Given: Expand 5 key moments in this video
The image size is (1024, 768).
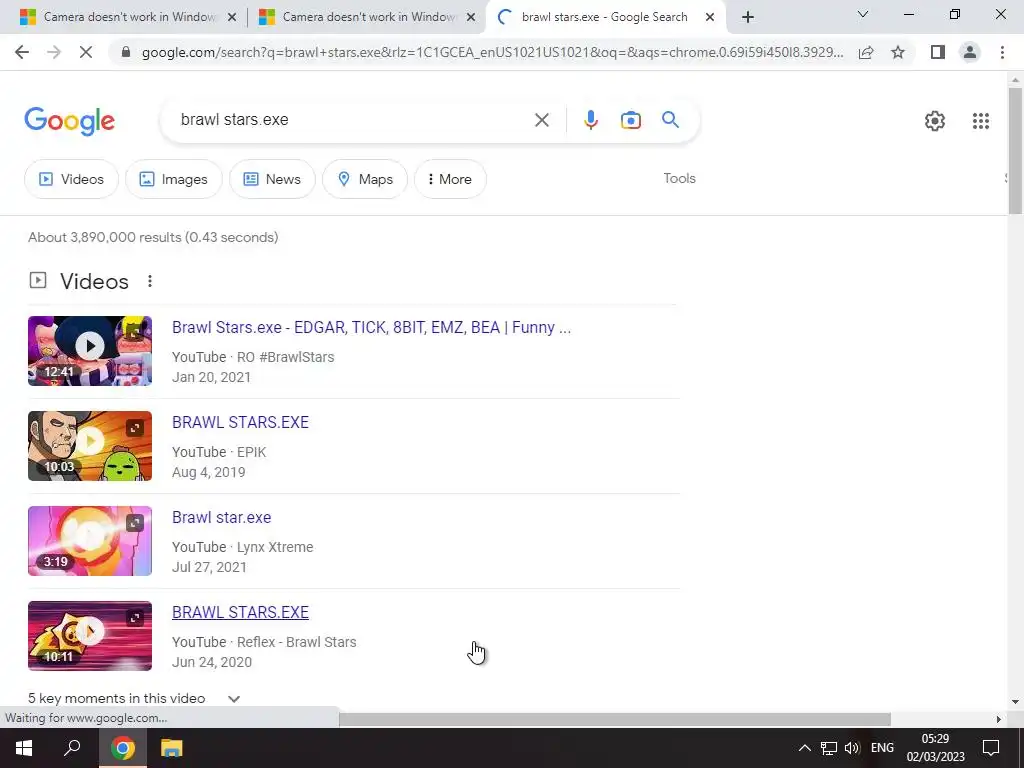Looking at the screenshot, I should click(135, 698).
